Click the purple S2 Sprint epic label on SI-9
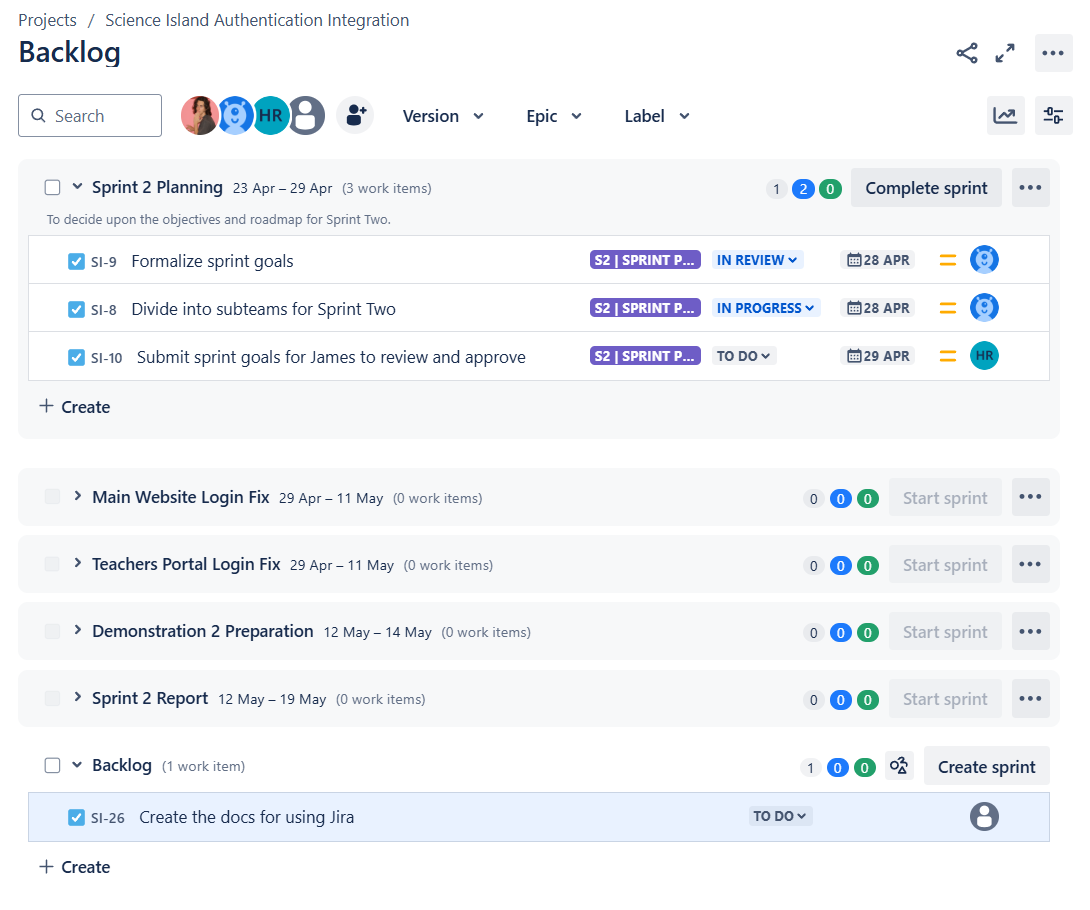Image resolution: width=1090 pixels, height=910 pixels. [645, 259]
